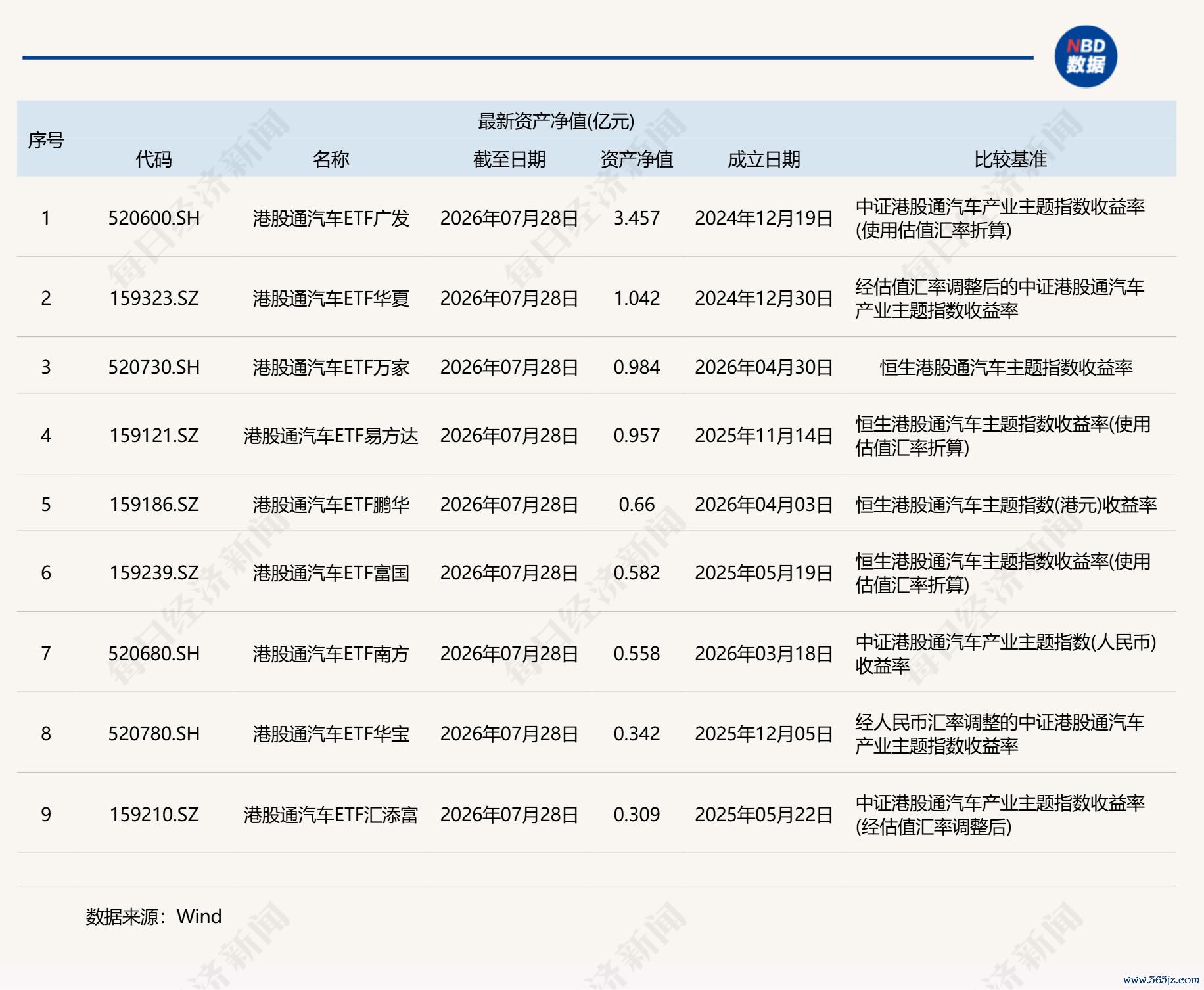
Task: Click net asset value 0.984
Action: (637, 367)
